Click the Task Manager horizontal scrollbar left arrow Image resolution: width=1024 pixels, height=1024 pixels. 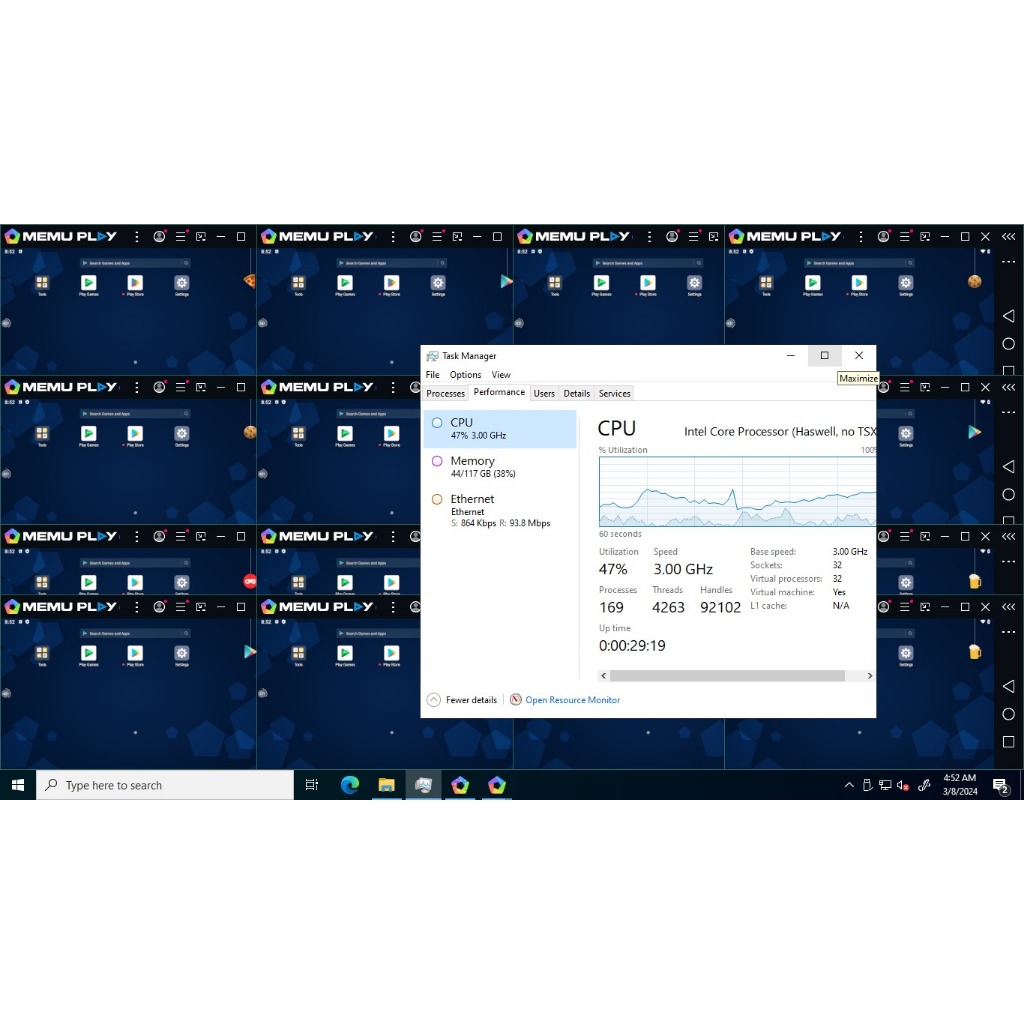click(x=603, y=676)
